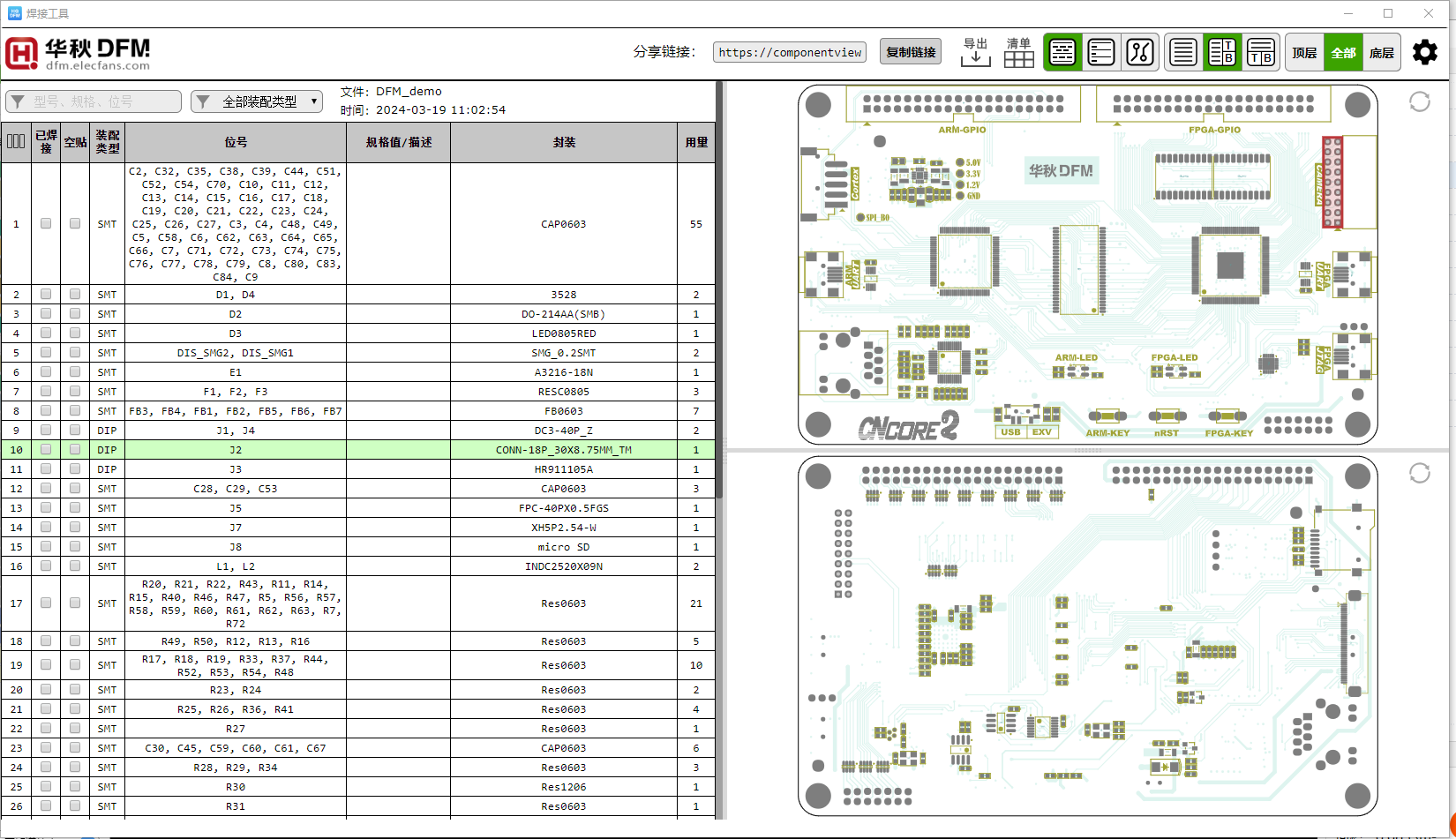The width and height of the screenshot is (1456, 839).
Task: Focus the 型号、规格、位号 search field
Action: [x=94, y=101]
